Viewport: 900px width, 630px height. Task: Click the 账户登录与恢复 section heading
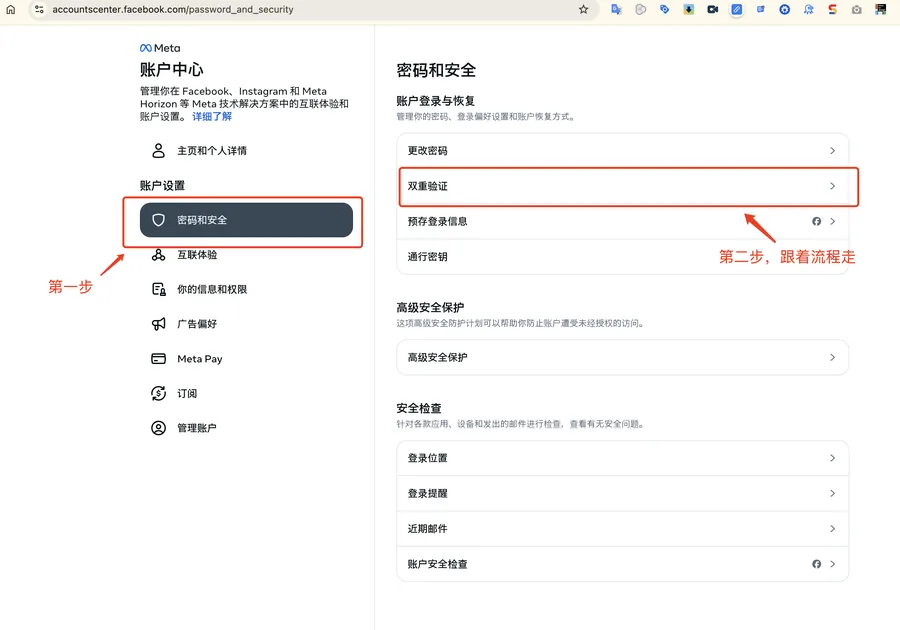click(x=436, y=101)
